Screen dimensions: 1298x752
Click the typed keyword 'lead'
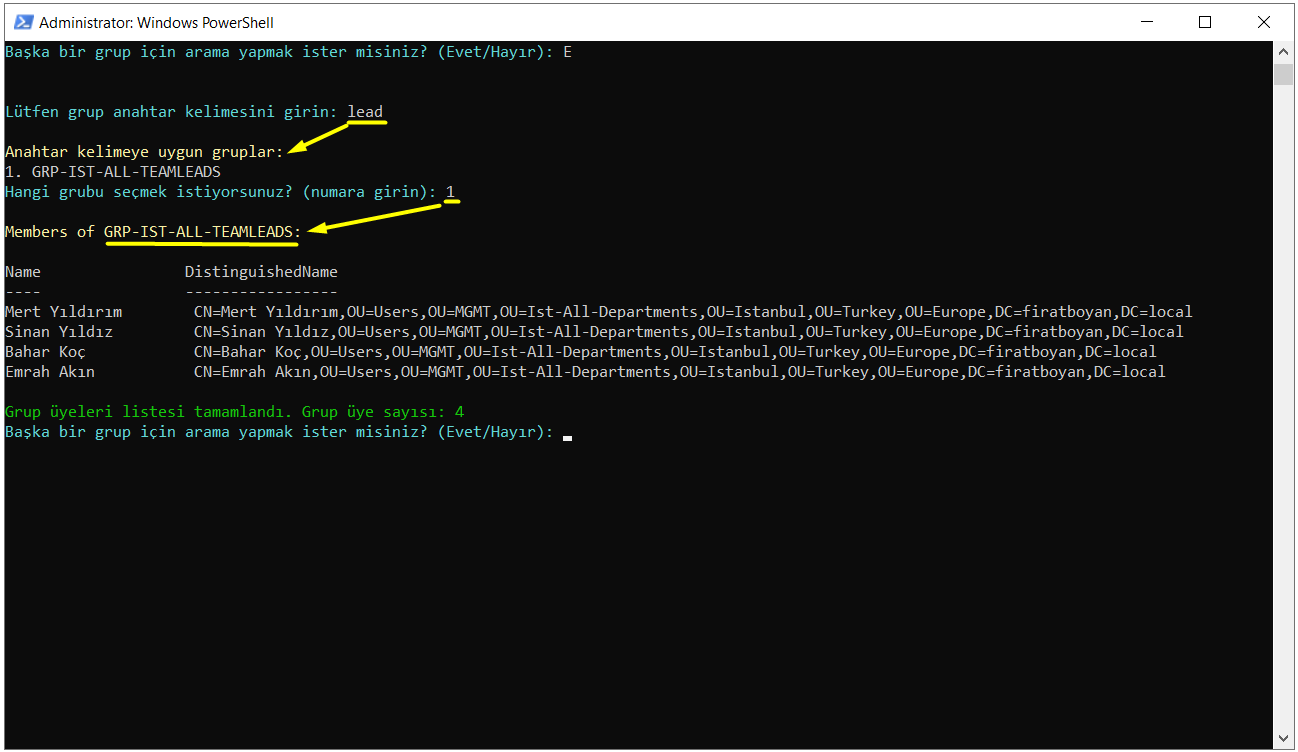coord(365,112)
